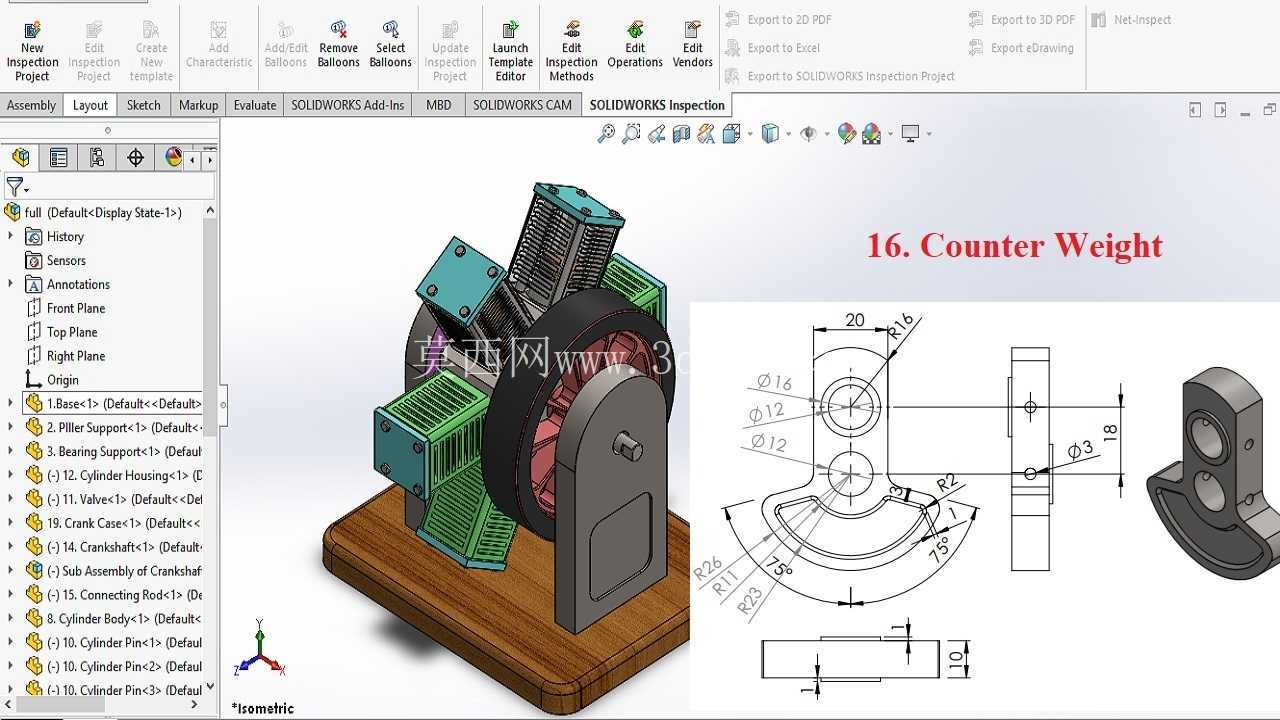Open DisplayManager color ball tab
The image size is (1280, 720).
click(173, 157)
